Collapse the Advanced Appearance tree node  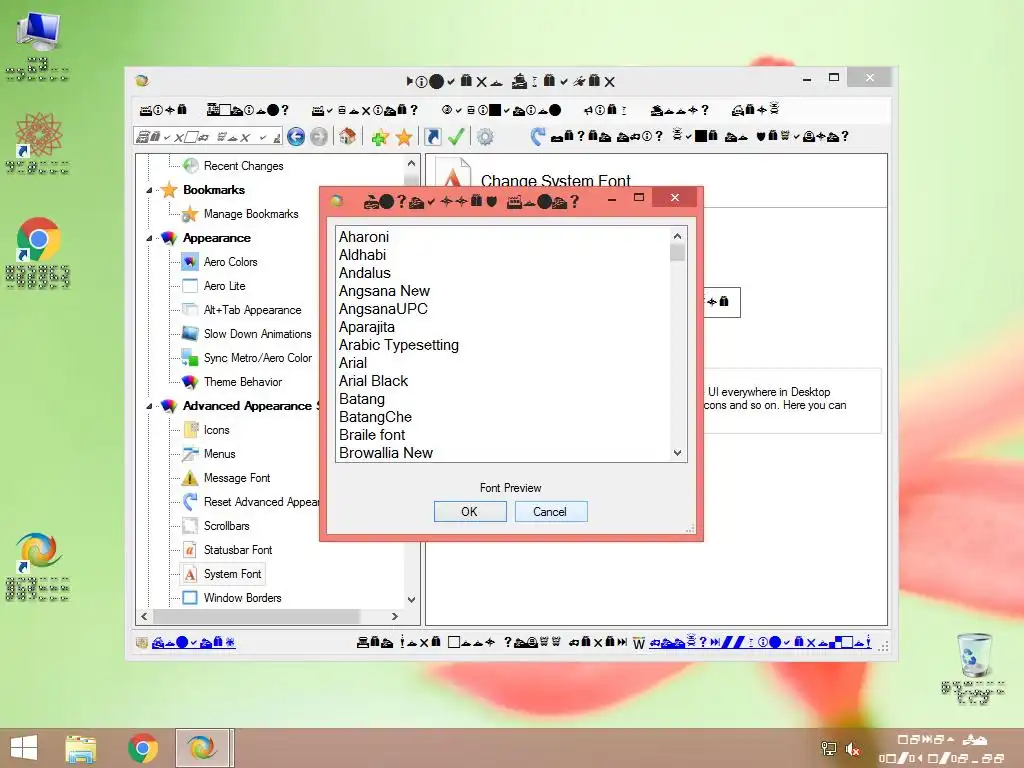(149, 406)
